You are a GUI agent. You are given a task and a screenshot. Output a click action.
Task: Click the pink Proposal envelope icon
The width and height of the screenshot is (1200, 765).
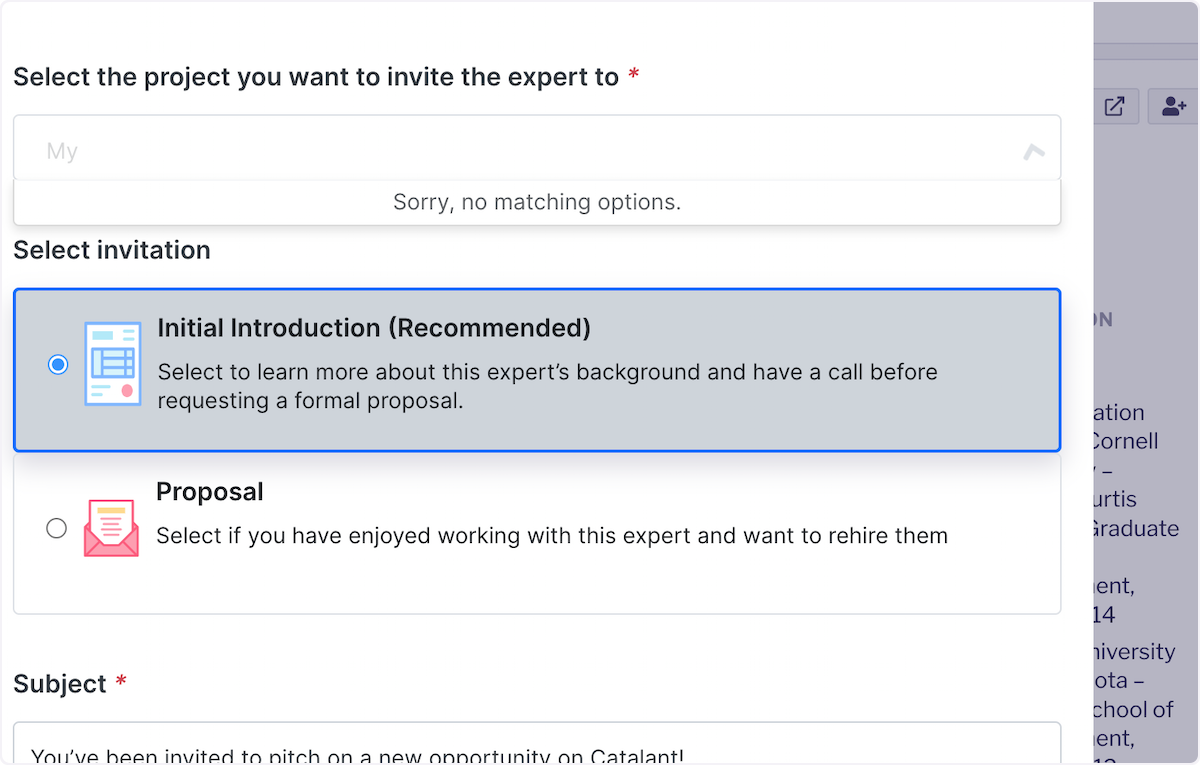coord(111,527)
